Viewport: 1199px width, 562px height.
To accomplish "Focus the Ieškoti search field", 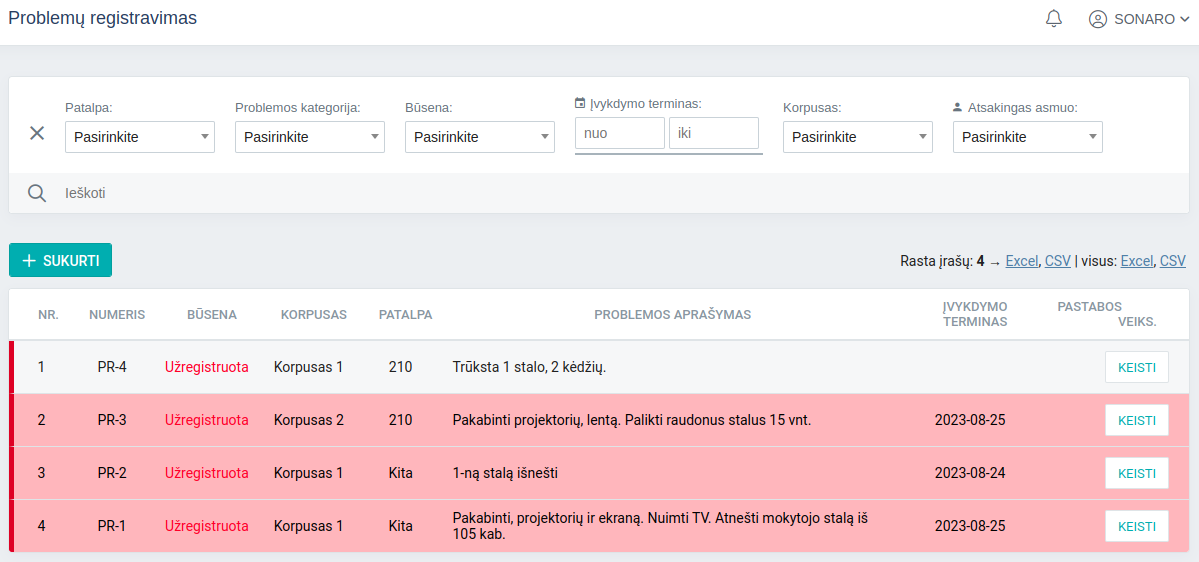I will tap(400, 193).
